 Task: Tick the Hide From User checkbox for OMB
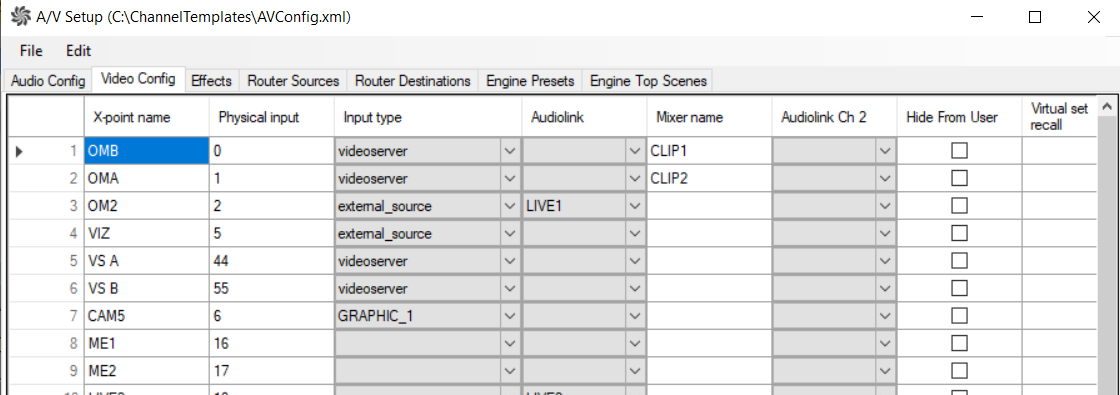click(959, 151)
